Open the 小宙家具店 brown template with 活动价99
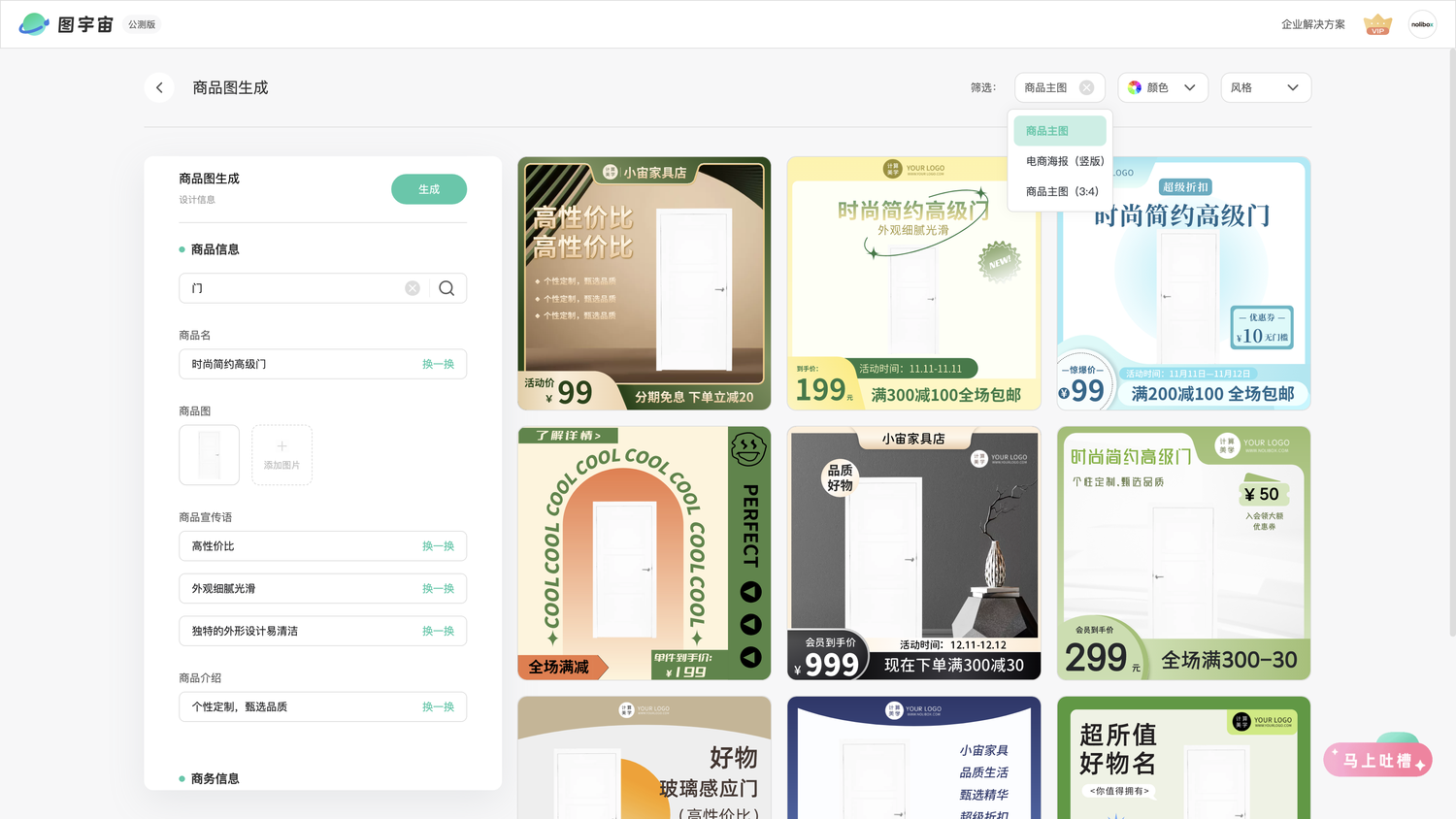This screenshot has width=1456, height=819. (x=645, y=283)
